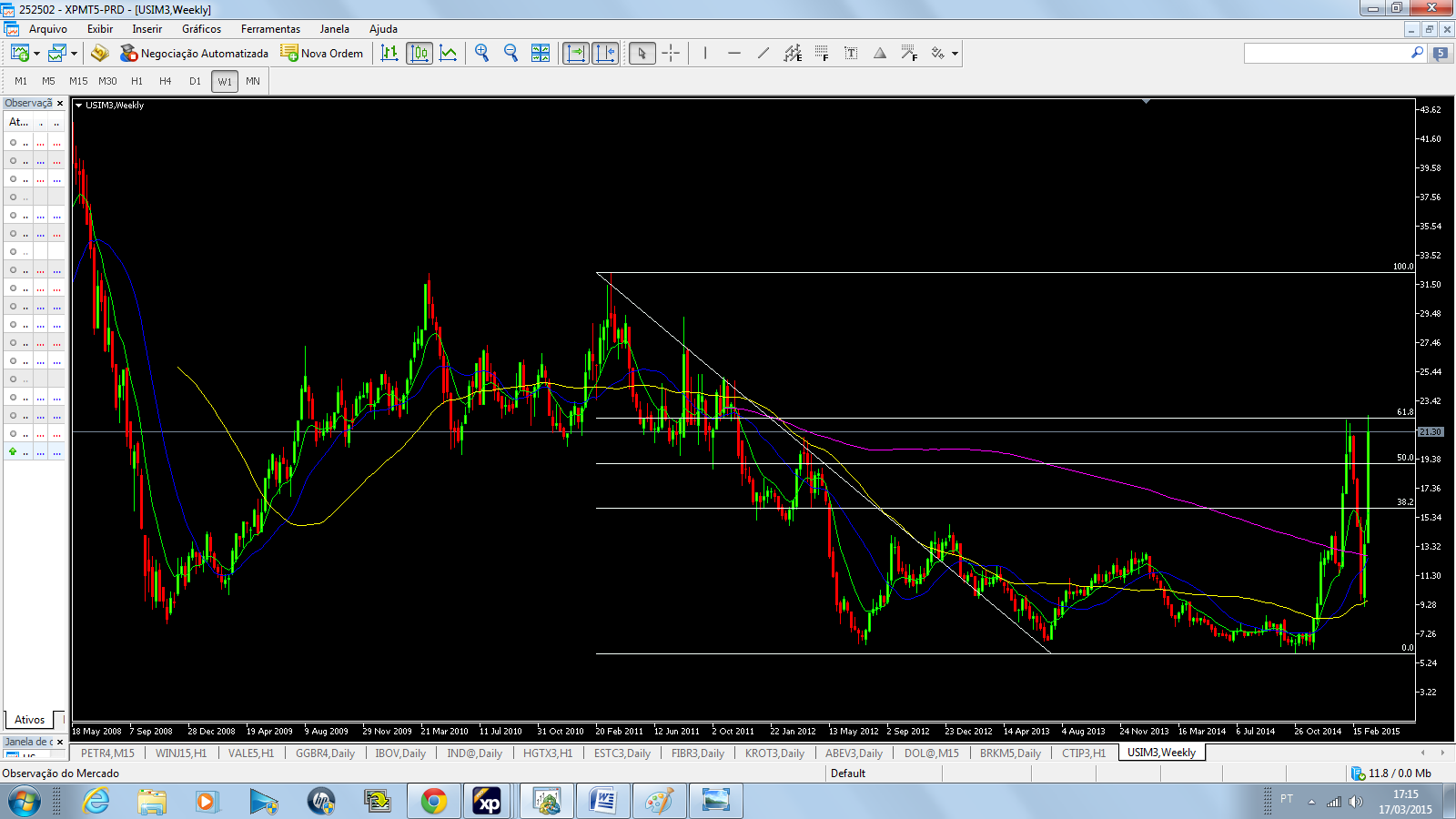The width and height of the screenshot is (1456, 819).
Task: Switch timeframe to D1
Action: pyautogui.click(x=195, y=81)
